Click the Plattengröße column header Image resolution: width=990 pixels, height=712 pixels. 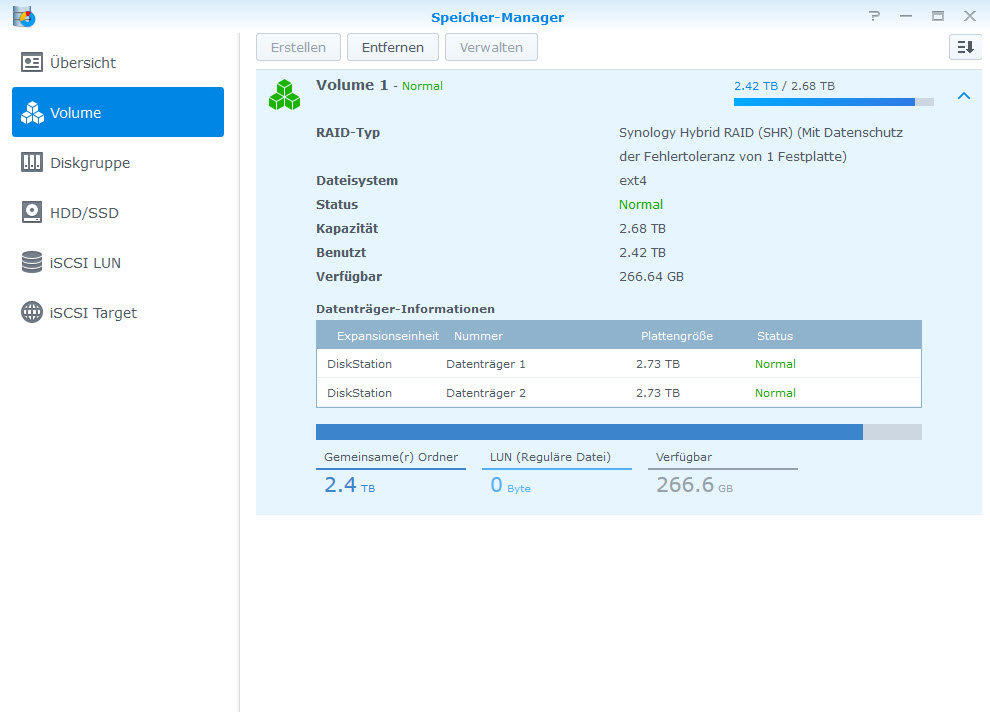677,336
